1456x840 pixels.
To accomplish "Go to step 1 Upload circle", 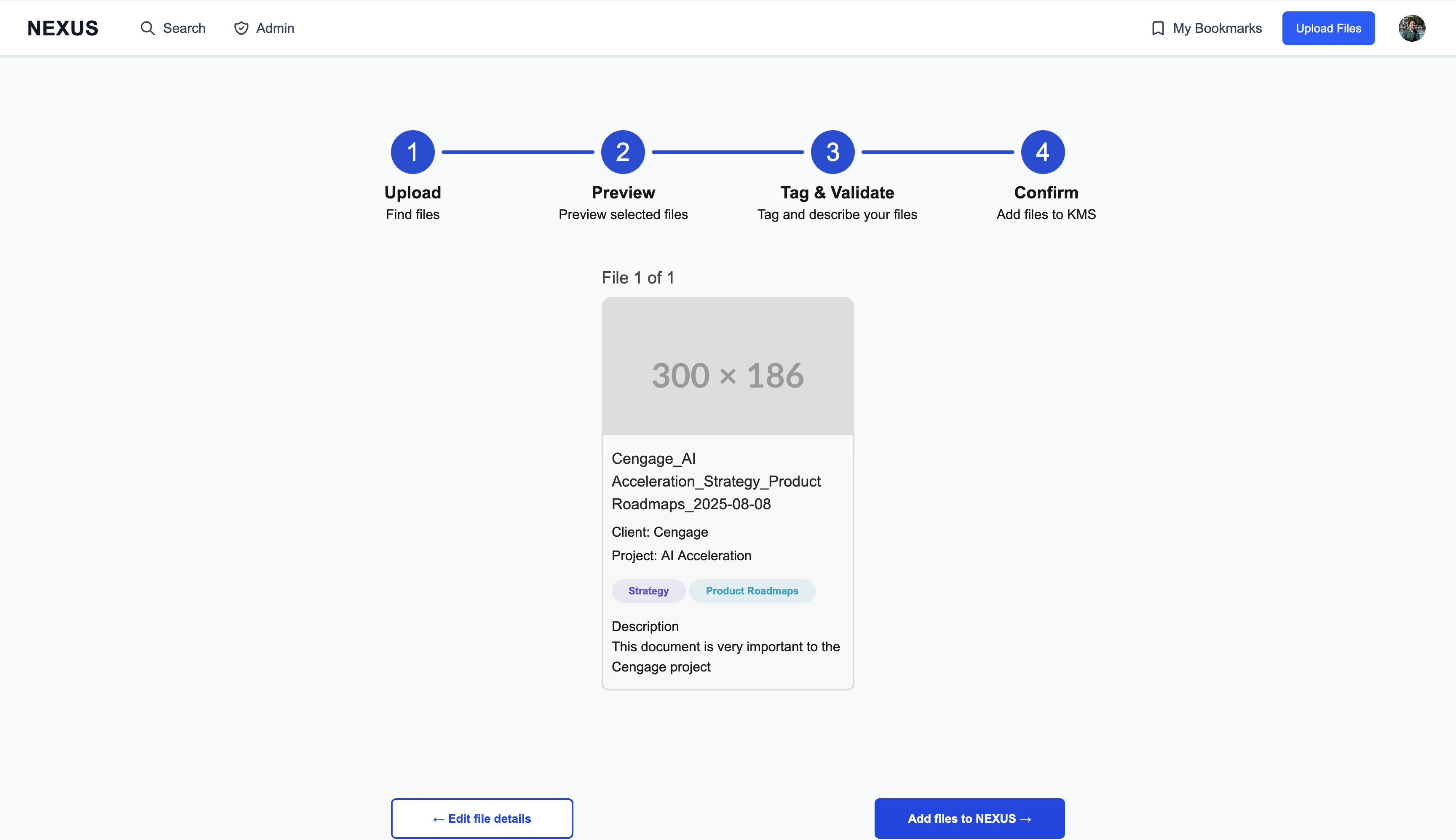I will coord(412,152).
